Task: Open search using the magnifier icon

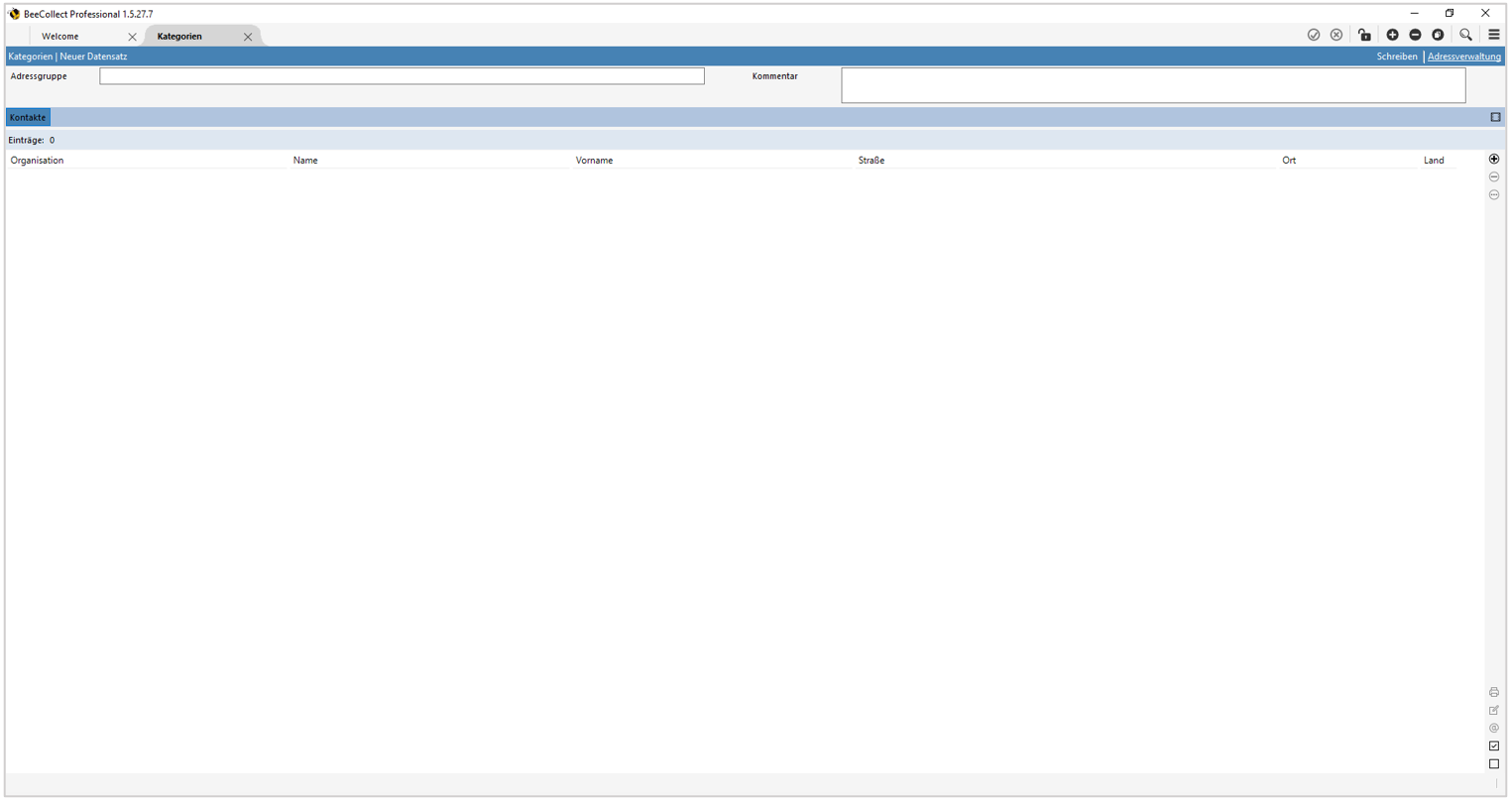Action: pyautogui.click(x=1466, y=35)
